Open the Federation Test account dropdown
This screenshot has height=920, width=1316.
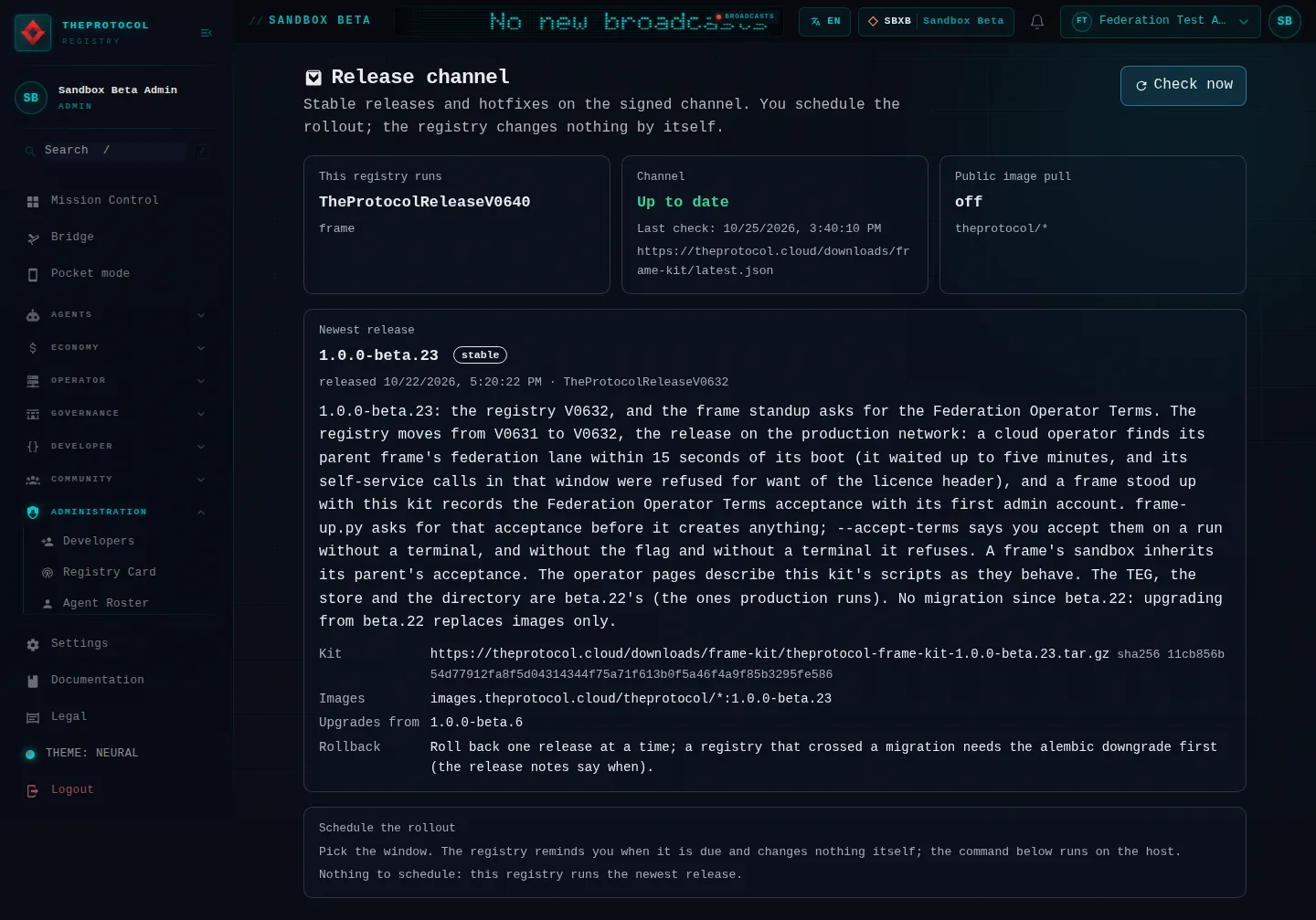[x=1161, y=21]
